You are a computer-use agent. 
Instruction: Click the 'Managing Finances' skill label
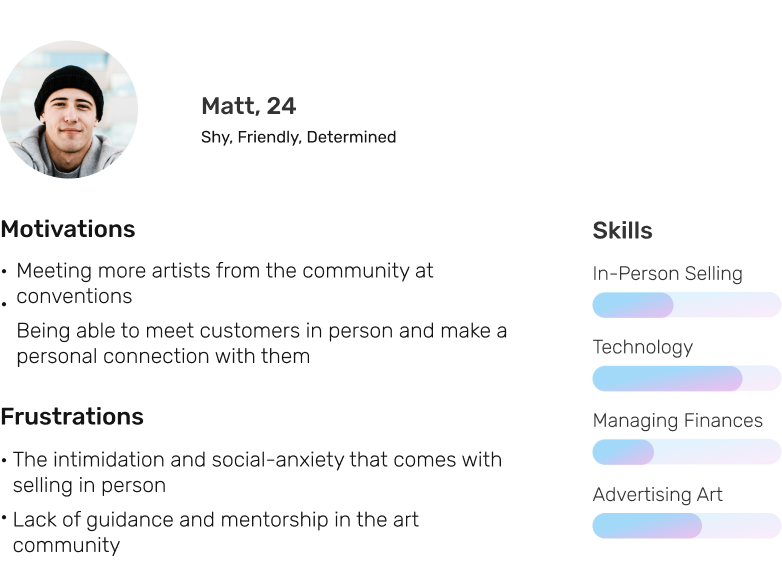[x=677, y=421]
